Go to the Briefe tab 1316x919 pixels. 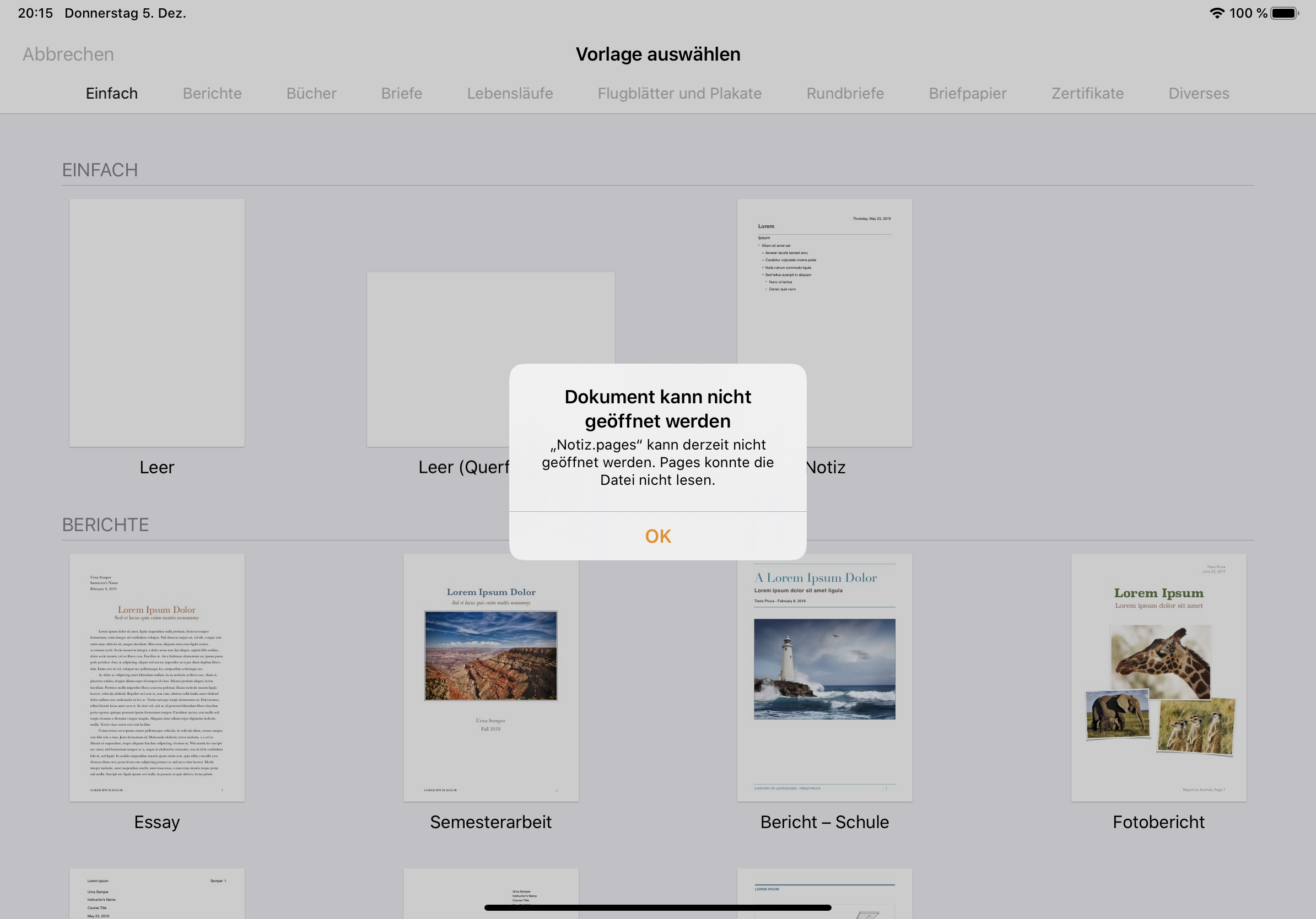401,94
